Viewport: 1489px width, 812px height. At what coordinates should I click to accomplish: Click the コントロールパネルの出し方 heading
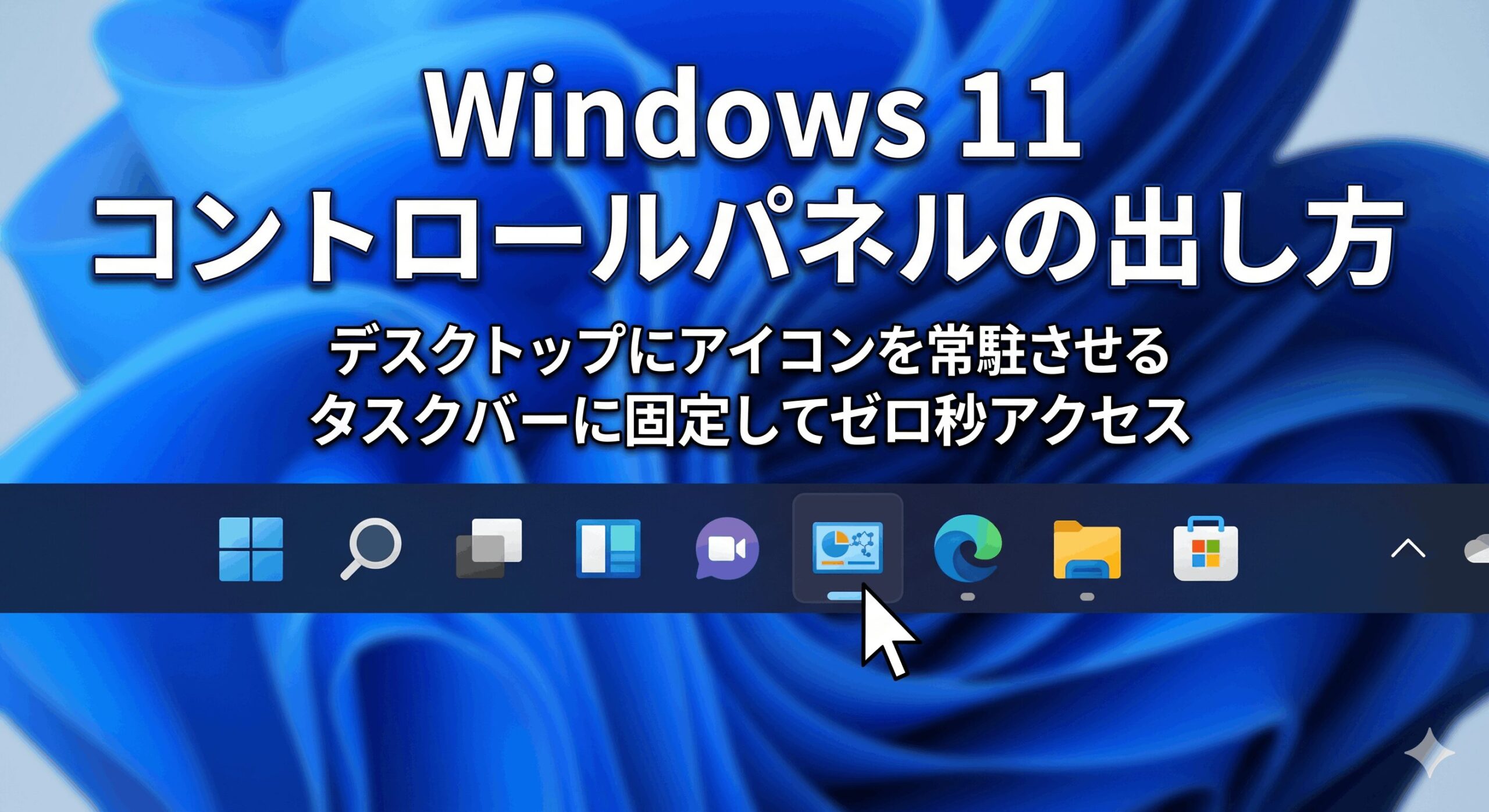click(x=747, y=240)
